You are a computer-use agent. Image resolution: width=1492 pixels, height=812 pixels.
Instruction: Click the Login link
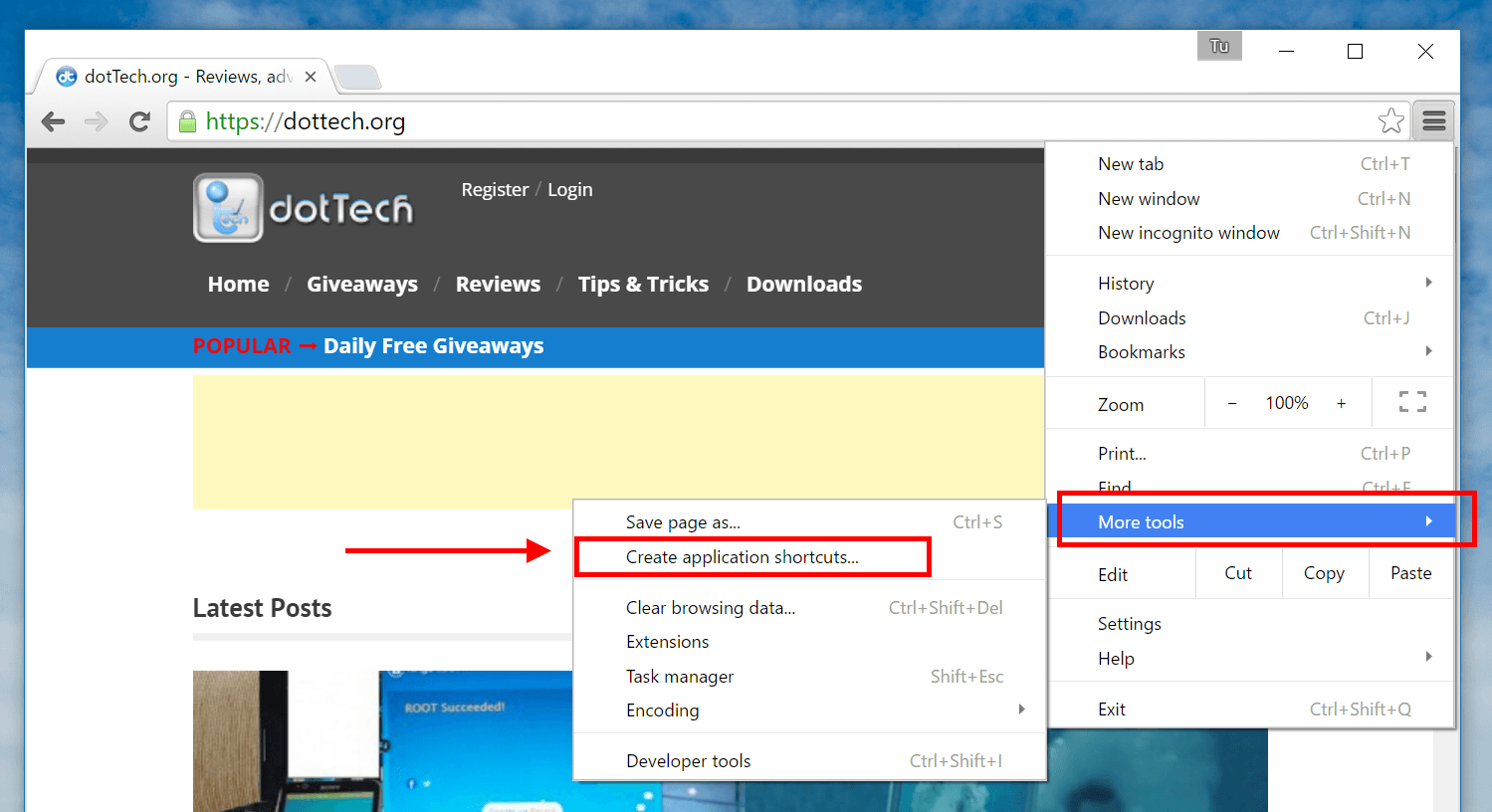tap(570, 190)
